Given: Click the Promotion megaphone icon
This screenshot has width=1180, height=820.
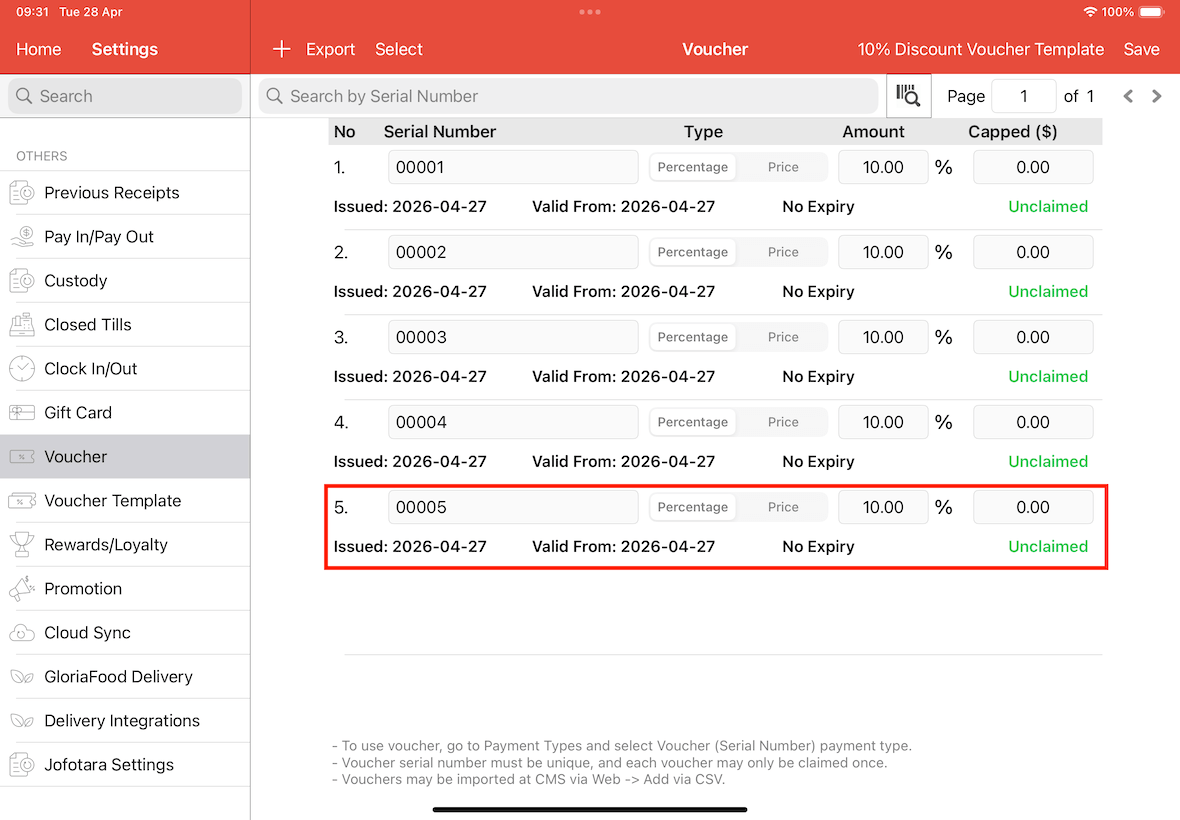Looking at the screenshot, I should [x=22, y=588].
